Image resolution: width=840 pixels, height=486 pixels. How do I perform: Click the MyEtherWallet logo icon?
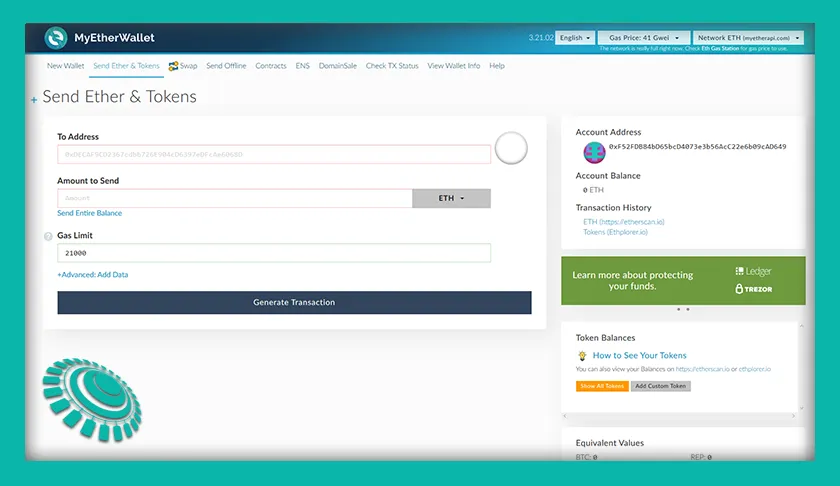pyautogui.click(x=56, y=38)
